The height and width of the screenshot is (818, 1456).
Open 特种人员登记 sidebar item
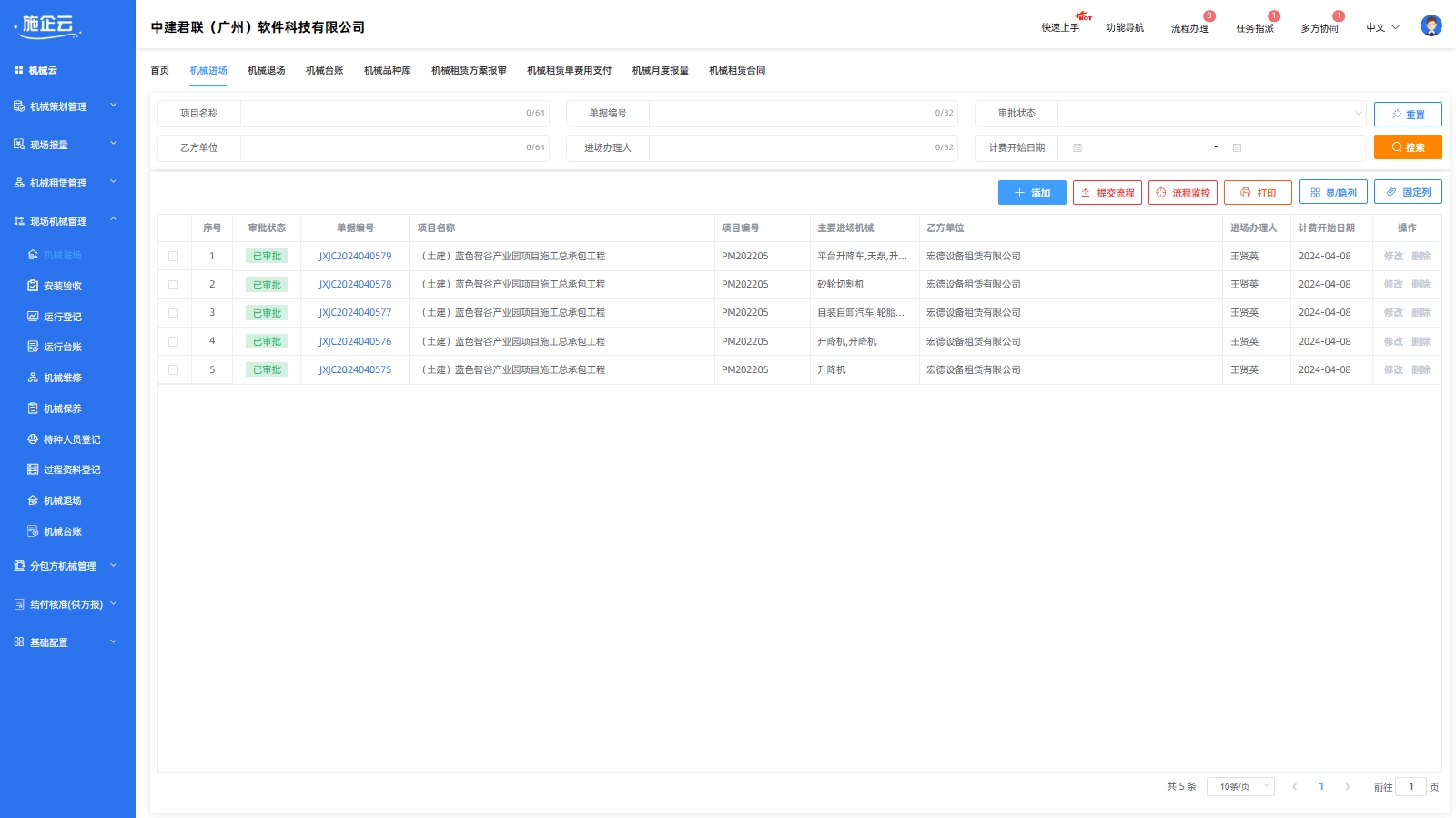(x=71, y=439)
